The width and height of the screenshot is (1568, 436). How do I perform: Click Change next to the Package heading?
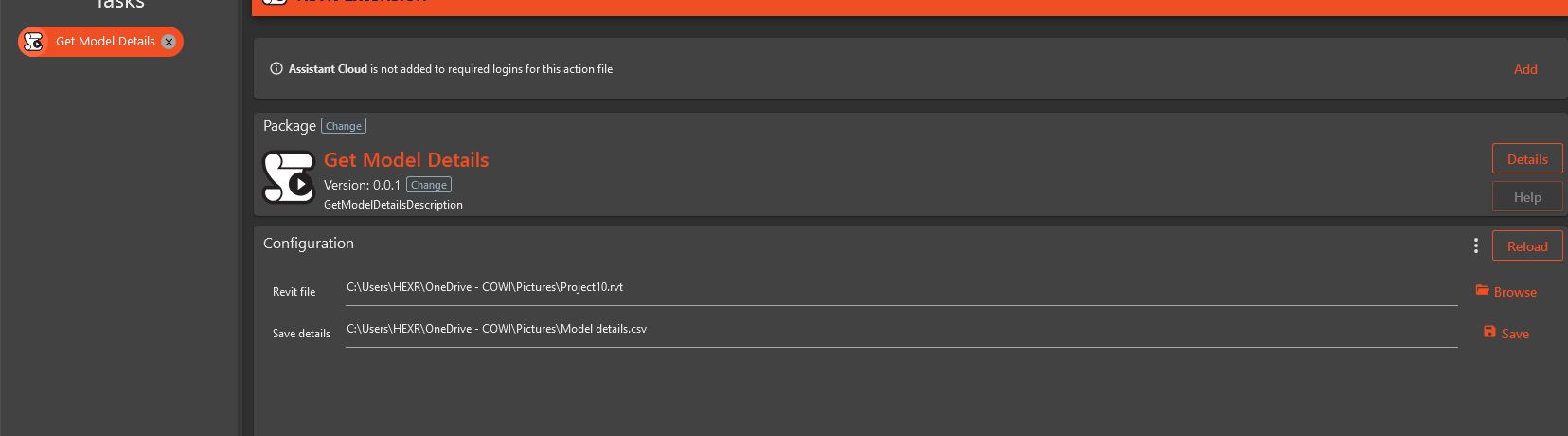point(344,126)
